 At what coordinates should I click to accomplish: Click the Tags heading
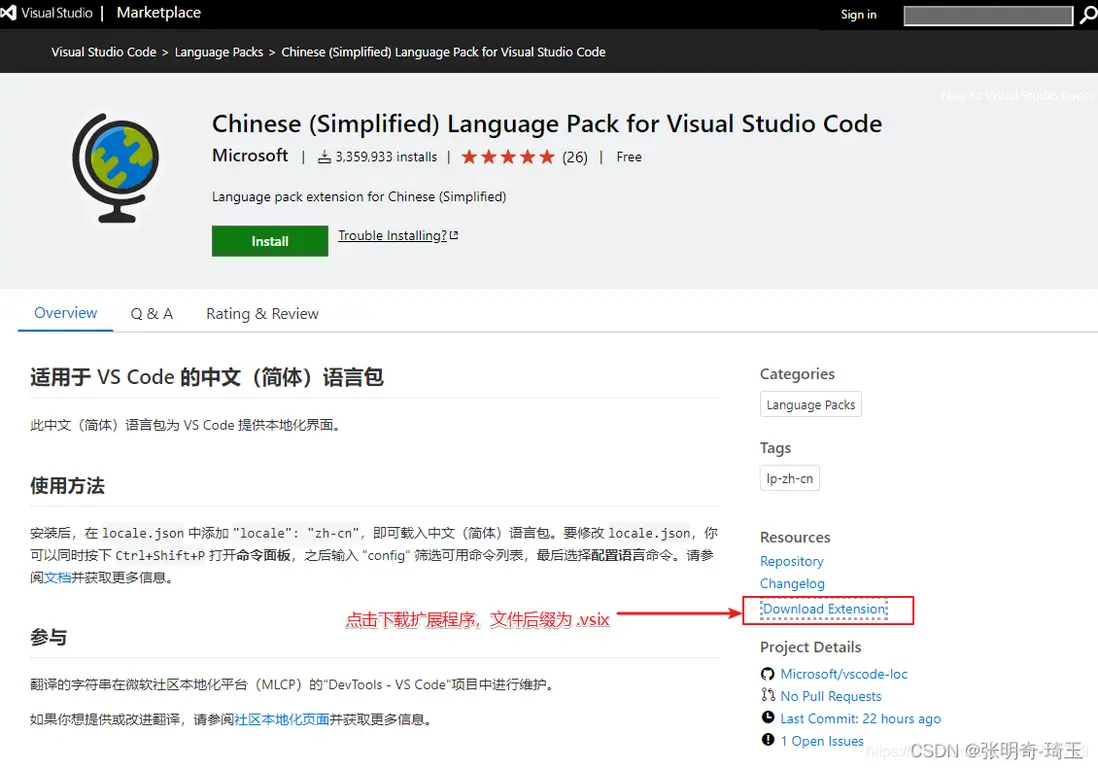coord(775,448)
